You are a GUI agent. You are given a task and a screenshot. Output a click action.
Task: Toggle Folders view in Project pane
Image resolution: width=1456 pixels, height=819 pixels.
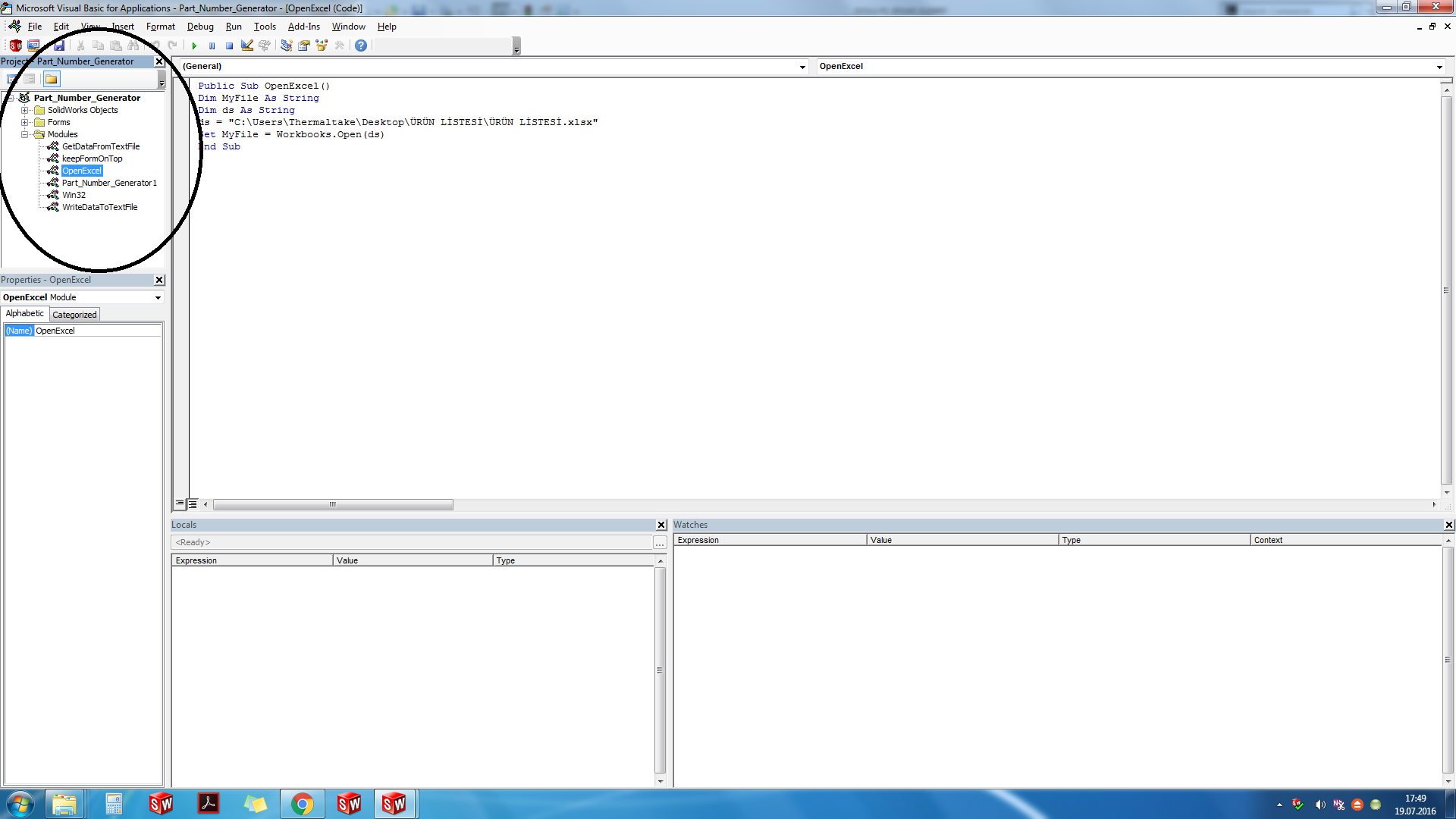(51, 79)
